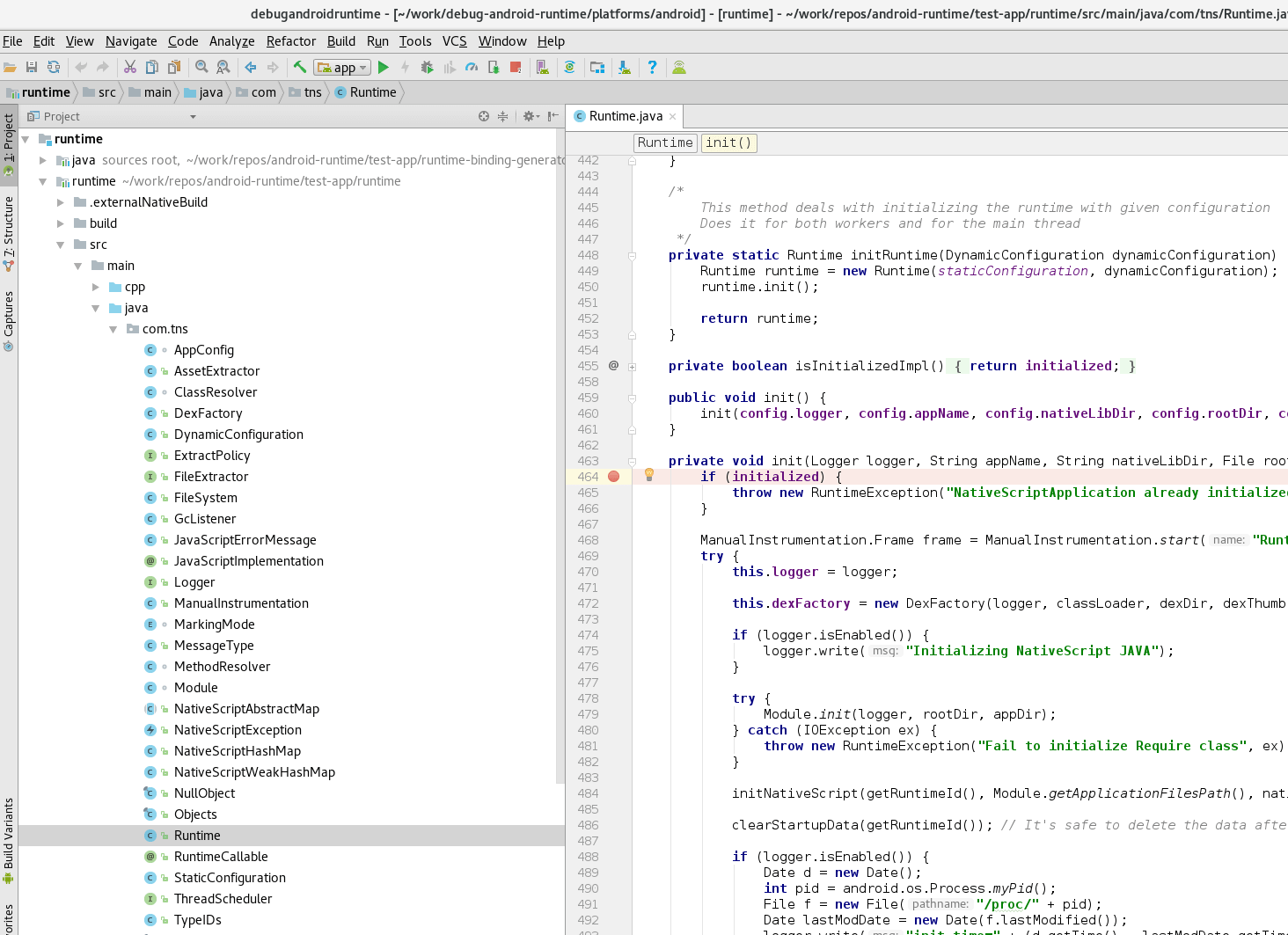This screenshot has width=1288, height=935.
Task: Stop the running app with the red square
Action: click(515, 67)
